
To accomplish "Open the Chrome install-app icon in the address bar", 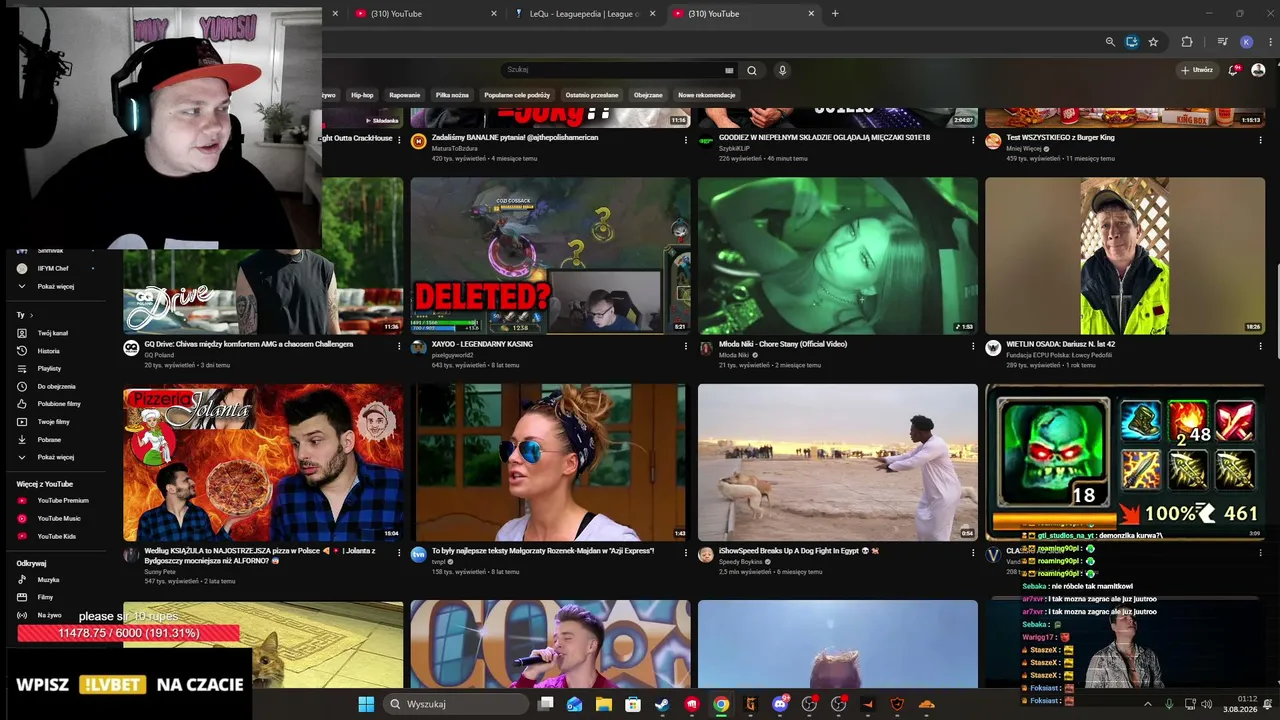I will (1132, 42).
